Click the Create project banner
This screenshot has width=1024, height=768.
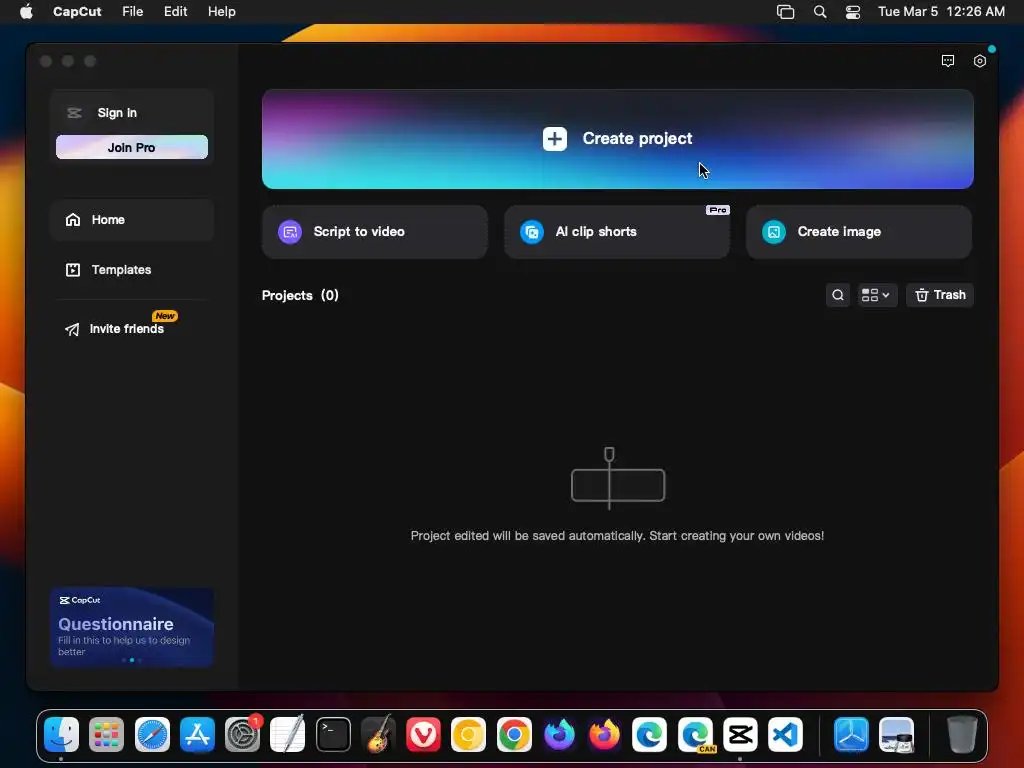pyautogui.click(x=617, y=139)
